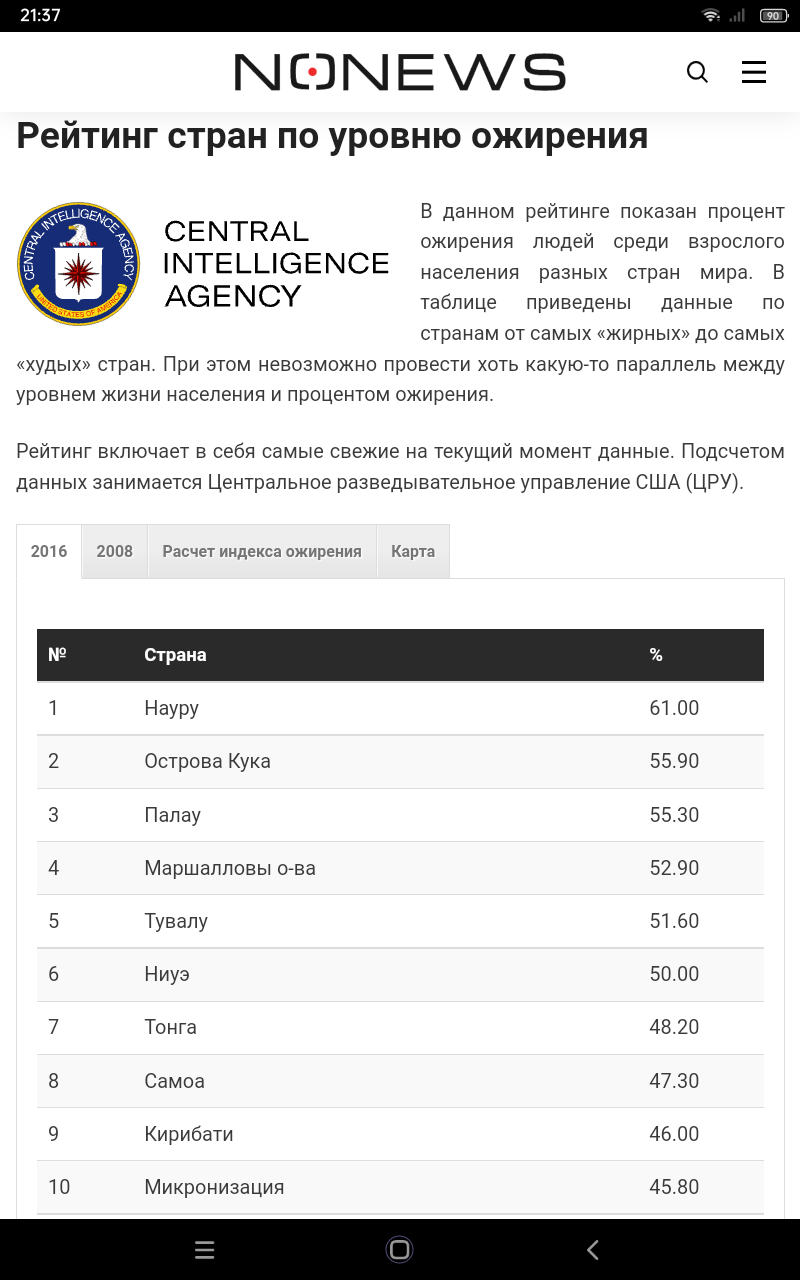This screenshot has width=800, height=1280.
Task: Select the Науру table row
Action: tap(400, 708)
